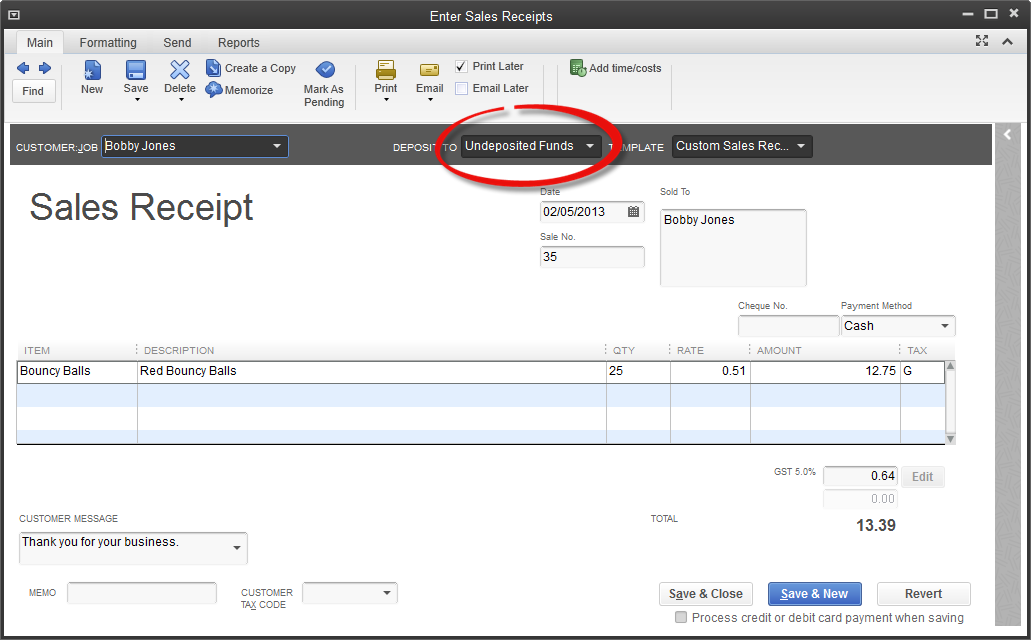The image size is (1031, 640).
Task: Click the Create a Copy icon
Action: (214, 68)
